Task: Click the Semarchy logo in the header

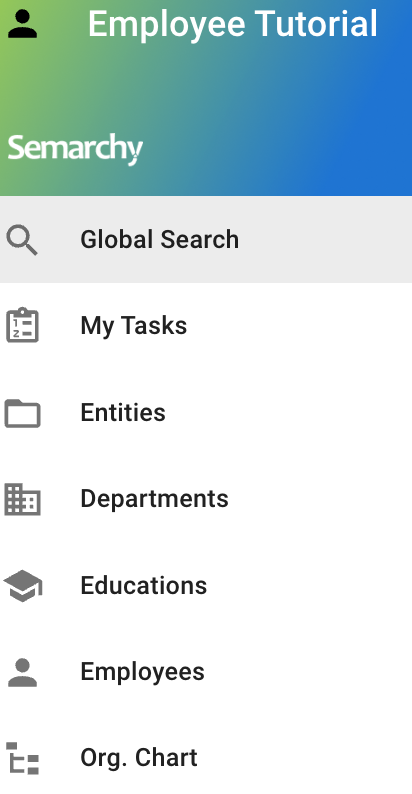Action: 75,149
